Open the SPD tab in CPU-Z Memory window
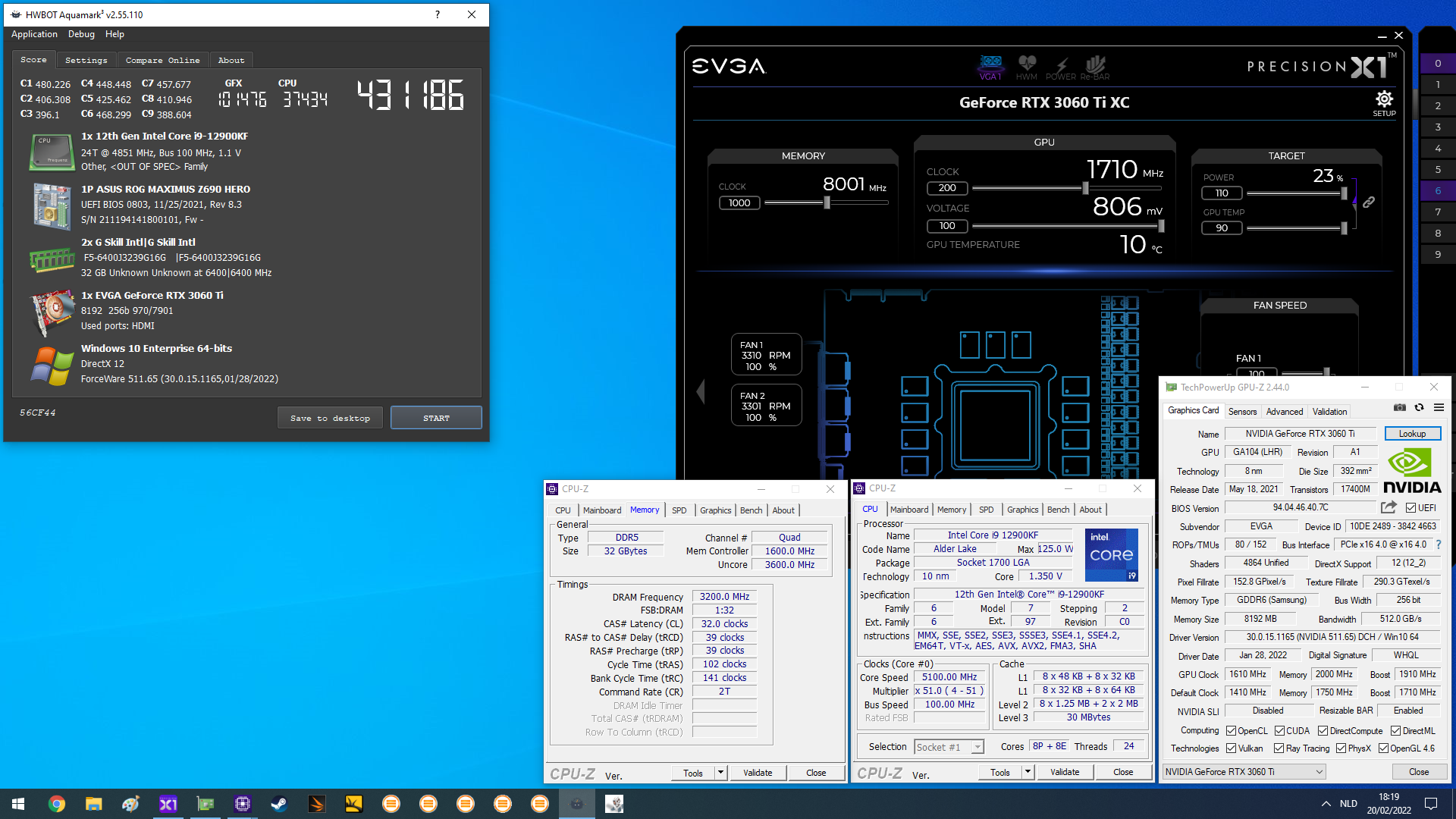Image resolution: width=1456 pixels, height=819 pixels. (x=679, y=510)
